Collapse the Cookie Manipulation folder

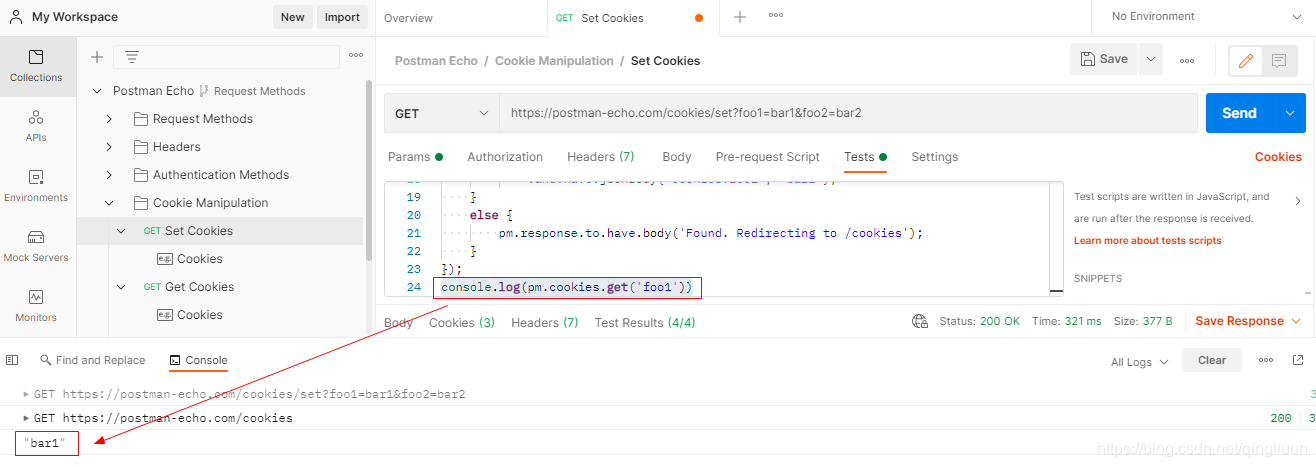pos(110,203)
